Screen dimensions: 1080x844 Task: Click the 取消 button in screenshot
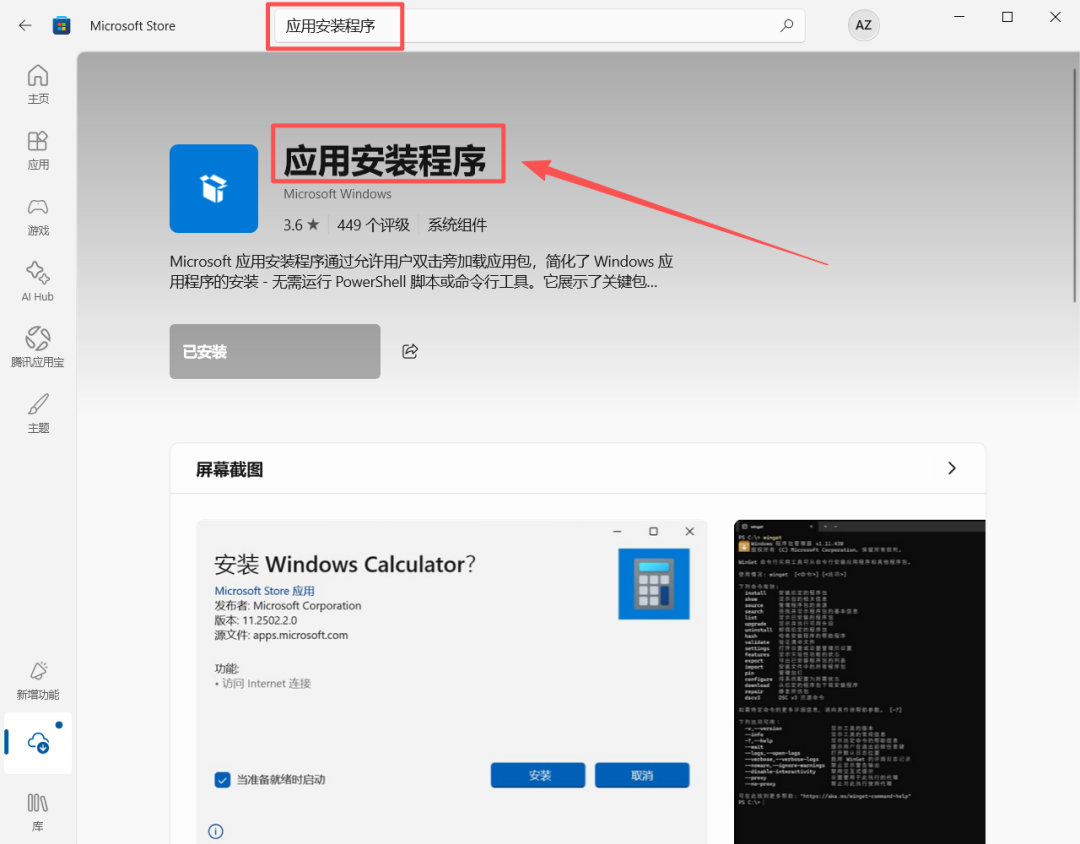[x=642, y=775]
